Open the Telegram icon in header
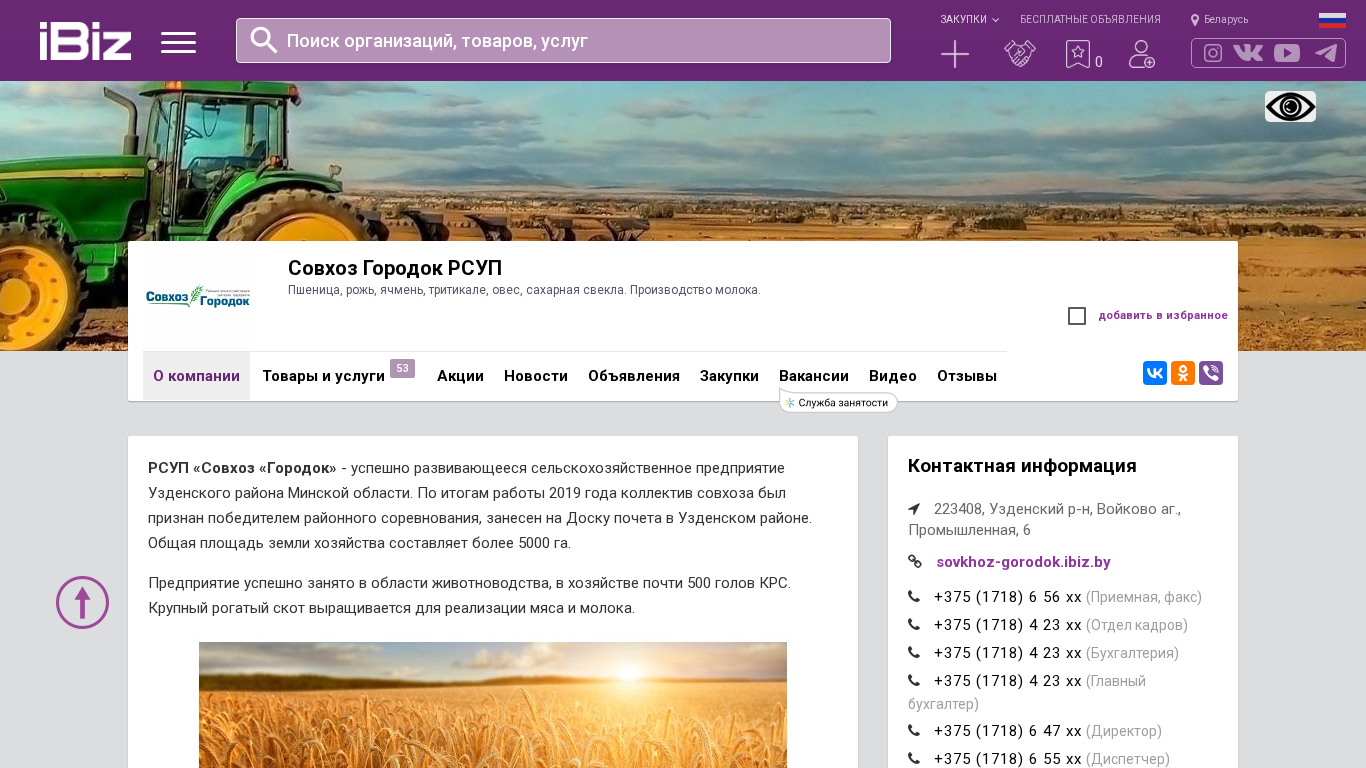The width and height of the screenshot is (1366, 768). click(1326, 53)
